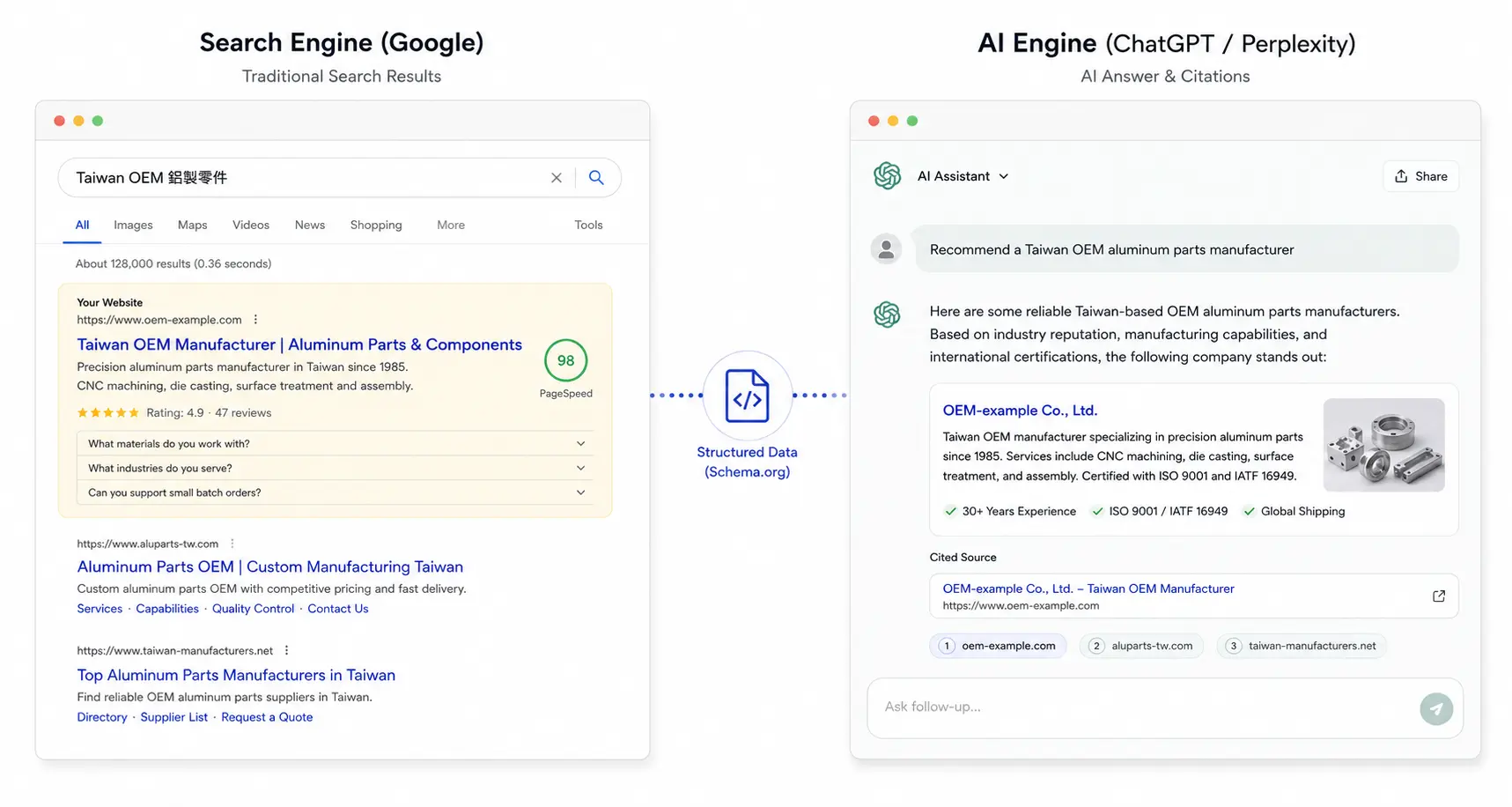The height and width of the screenshot is (807, 1512).
Task: Open the three-dot menu beside oem-example.com URL
Action: (x=255, y=320)
